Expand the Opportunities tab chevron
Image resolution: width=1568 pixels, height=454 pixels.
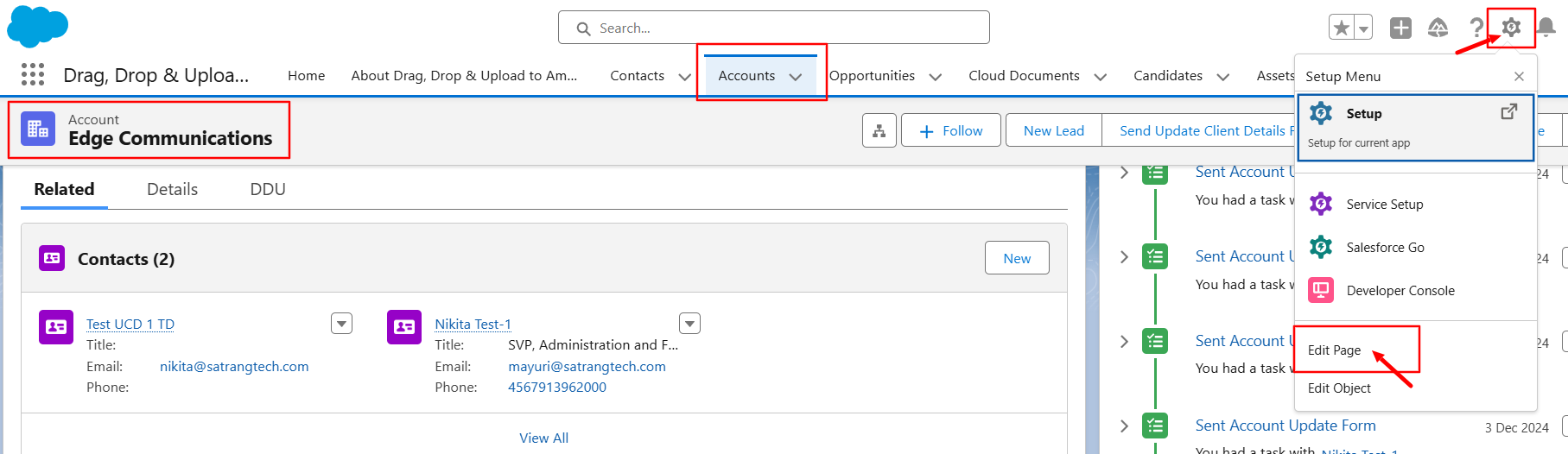(x=936, y=77)
